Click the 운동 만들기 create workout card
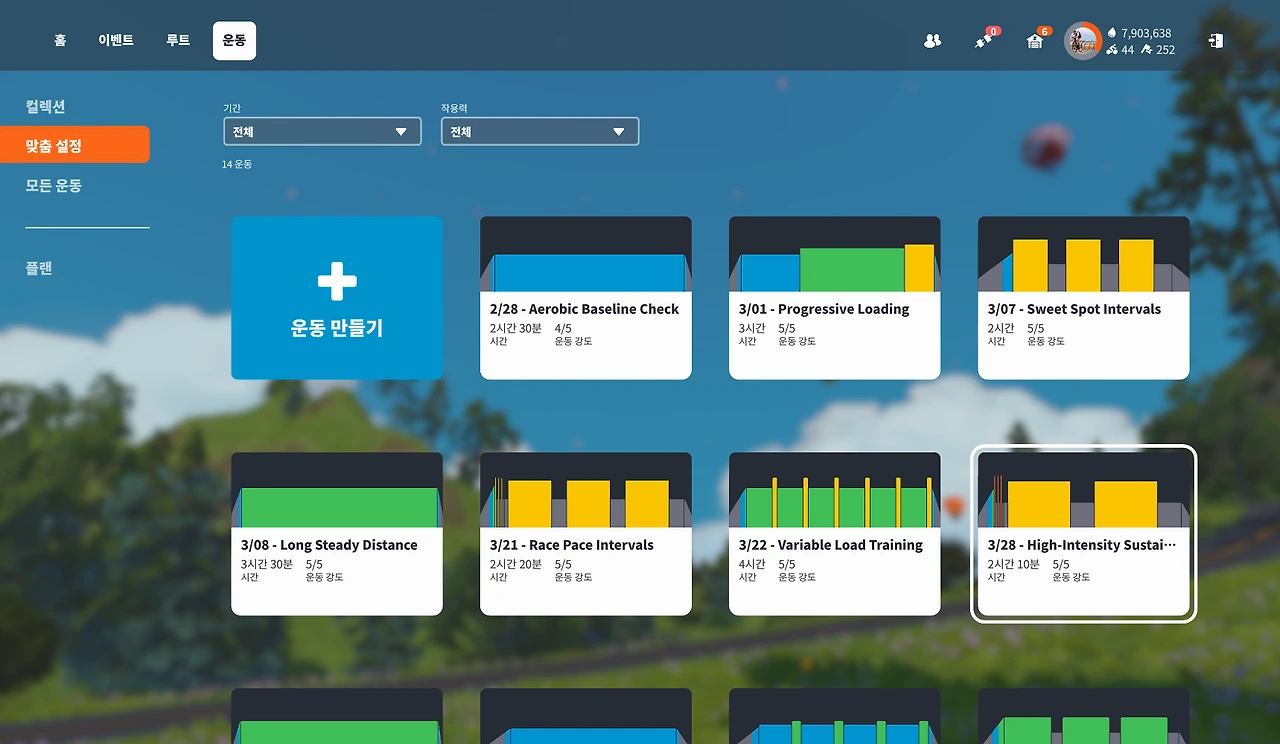Screen dimensions: 1280x744 coord(337,298)
